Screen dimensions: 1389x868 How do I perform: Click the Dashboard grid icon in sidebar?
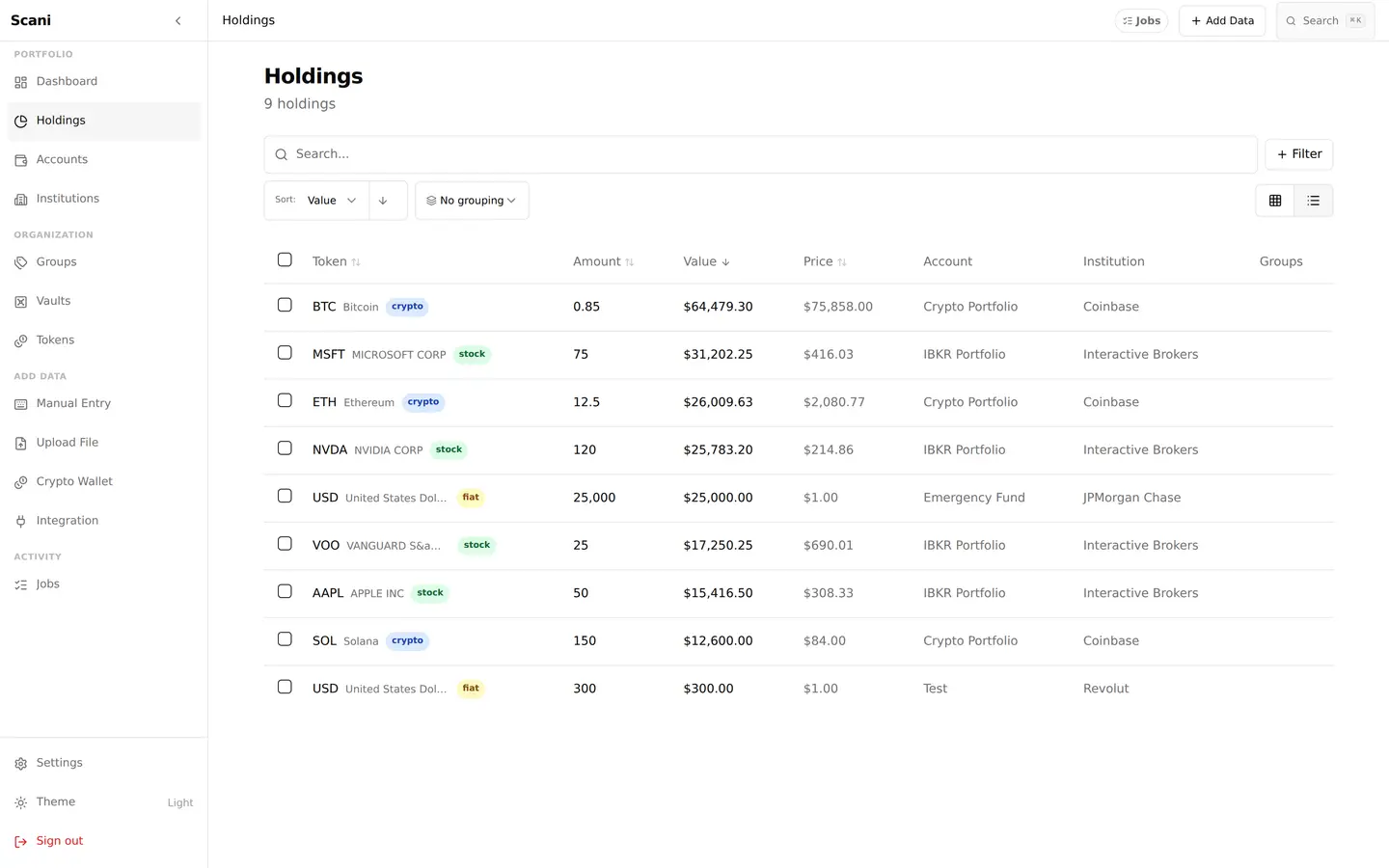click(x=21, y=82)
